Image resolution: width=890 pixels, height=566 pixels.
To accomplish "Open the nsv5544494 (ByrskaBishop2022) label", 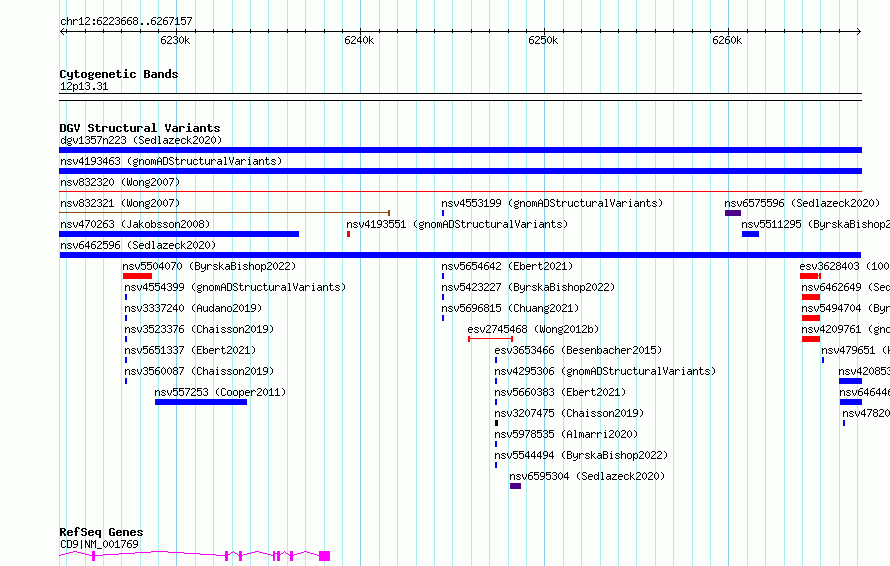I will click(x=581, y=455).
